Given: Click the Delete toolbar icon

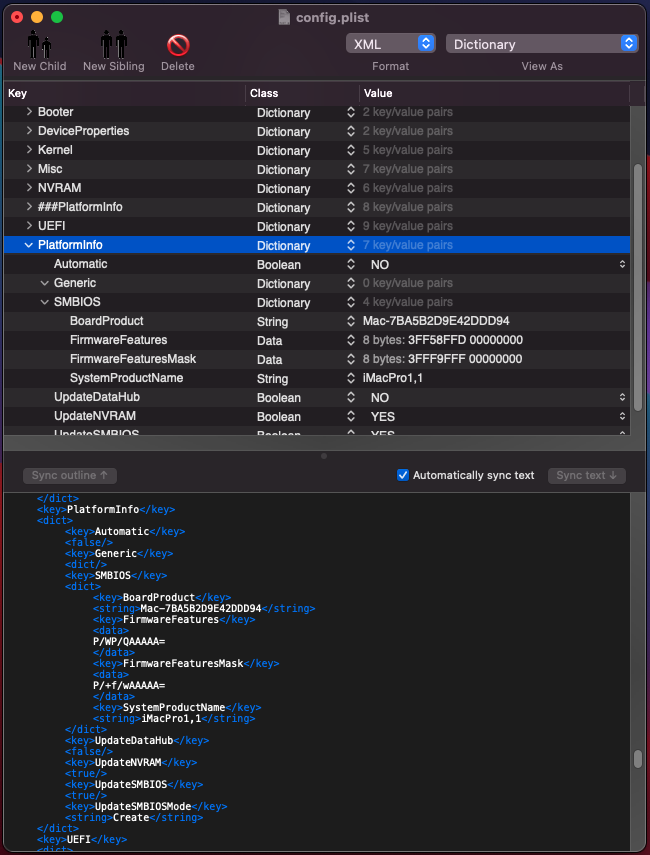Looking at the screenshot, I should [x=178, y=46].
